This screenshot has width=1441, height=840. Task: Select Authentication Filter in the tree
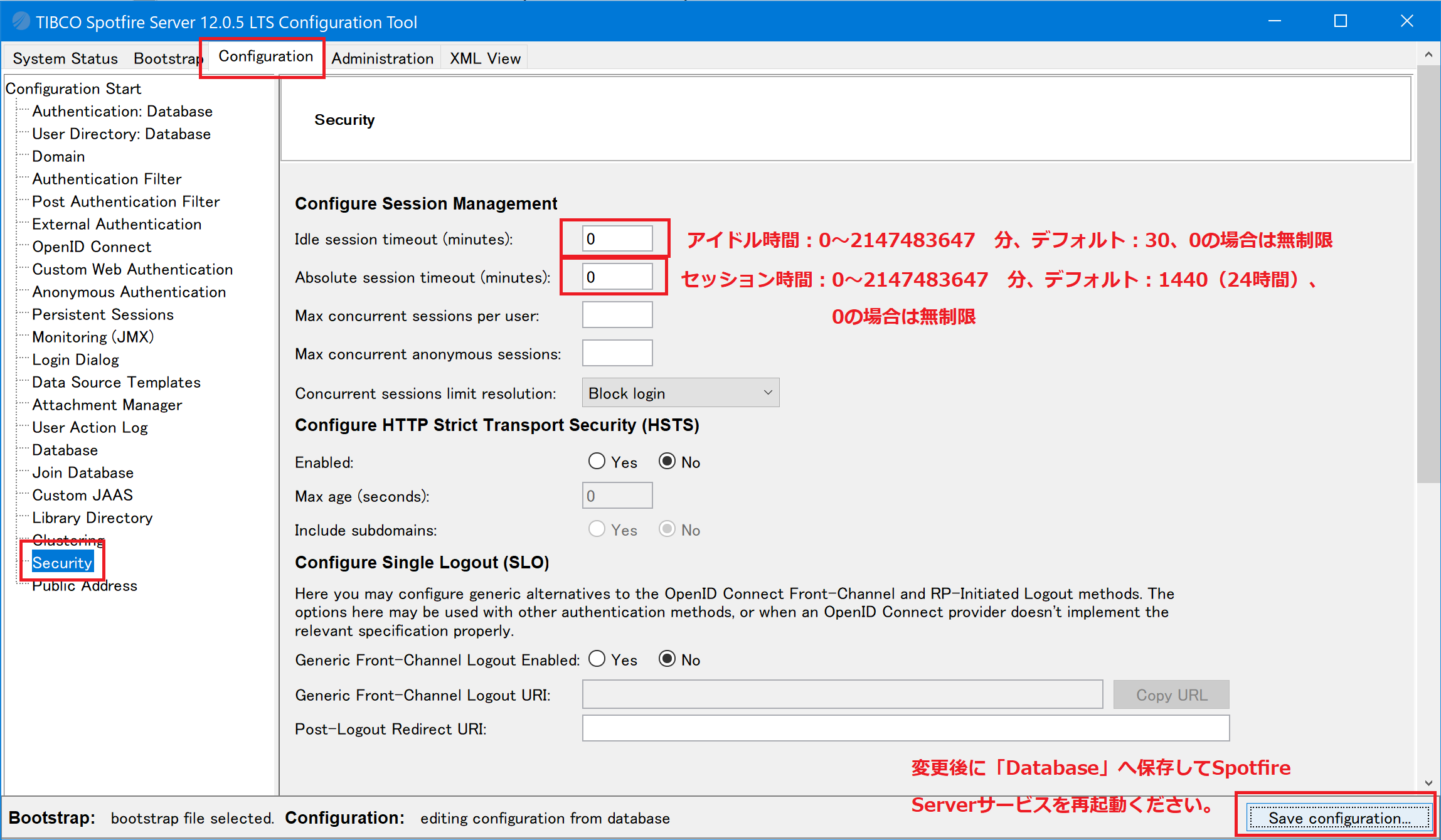point(107,179)
